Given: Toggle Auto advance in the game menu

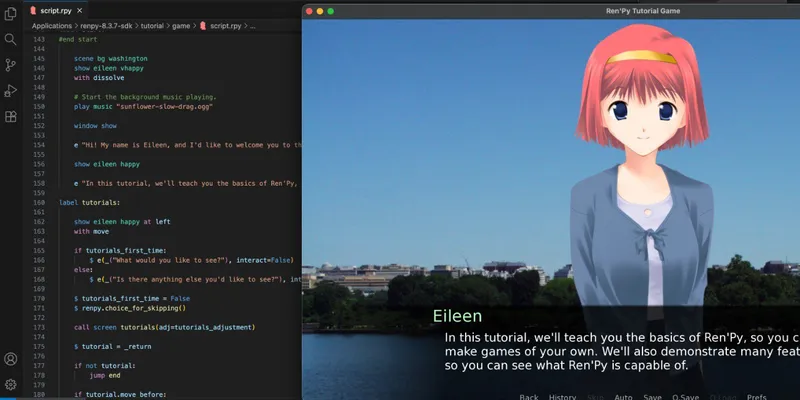Looking at the screenshot, I should click(622, 397).
